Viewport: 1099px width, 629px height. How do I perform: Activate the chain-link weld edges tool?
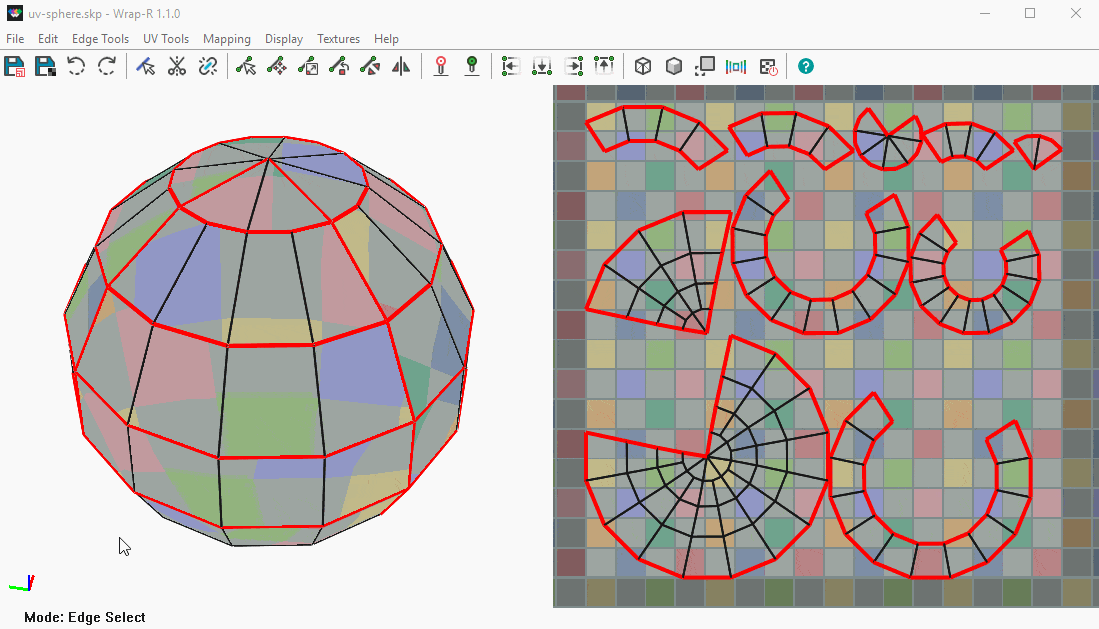[208, 67]
